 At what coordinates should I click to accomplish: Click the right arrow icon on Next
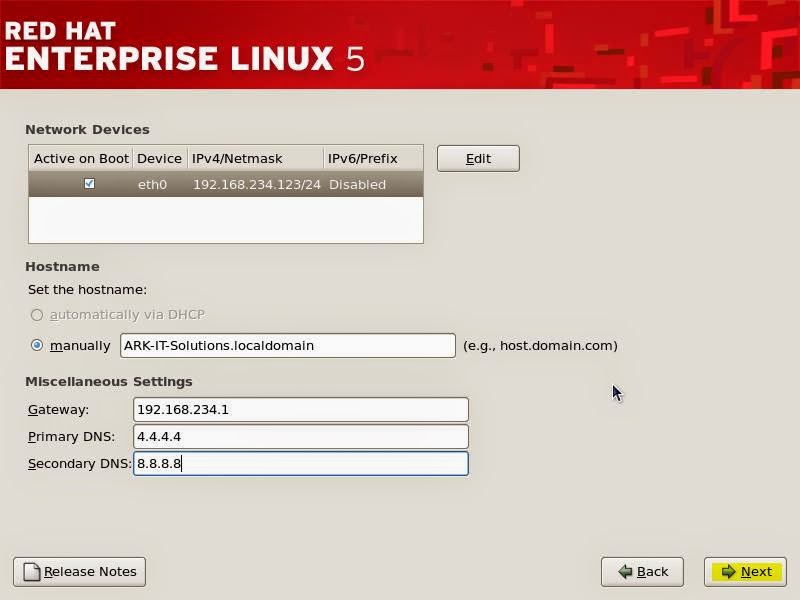729,571
